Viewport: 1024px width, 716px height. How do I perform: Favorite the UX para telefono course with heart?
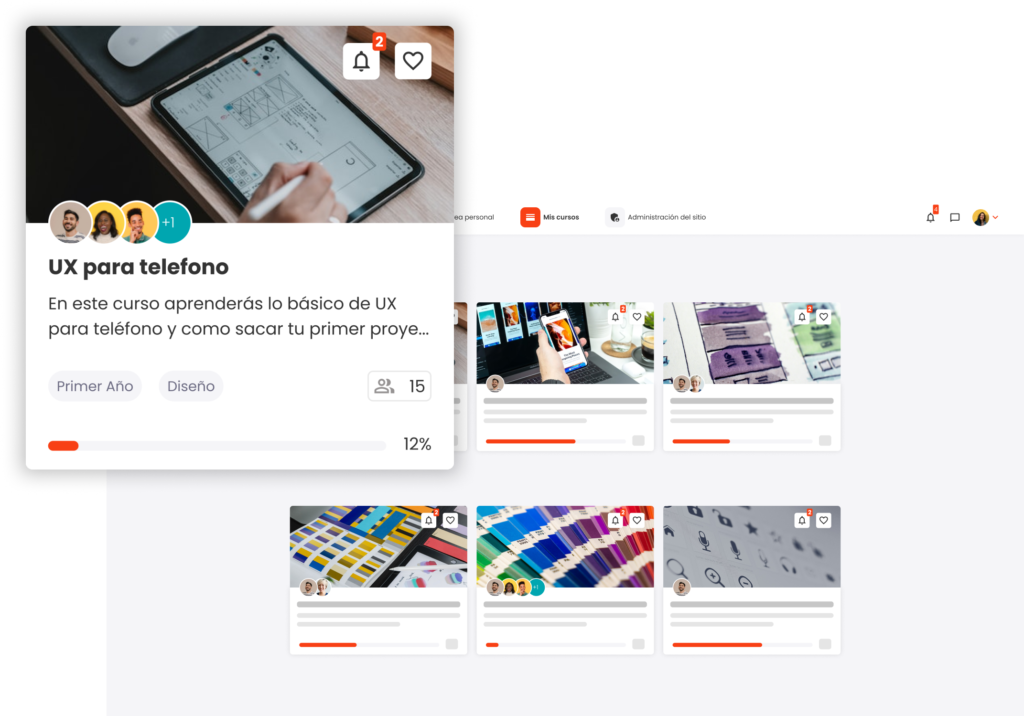[x=413, y=61]
